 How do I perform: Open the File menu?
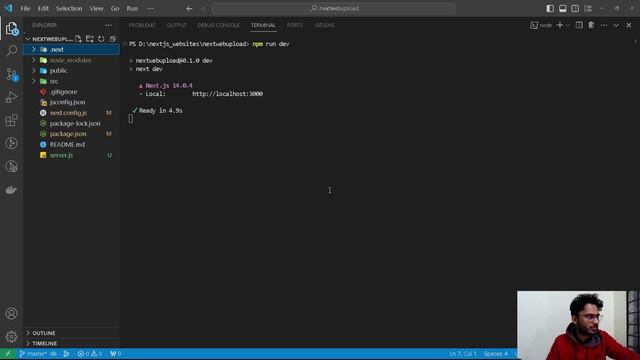click(x=25, y=9)
